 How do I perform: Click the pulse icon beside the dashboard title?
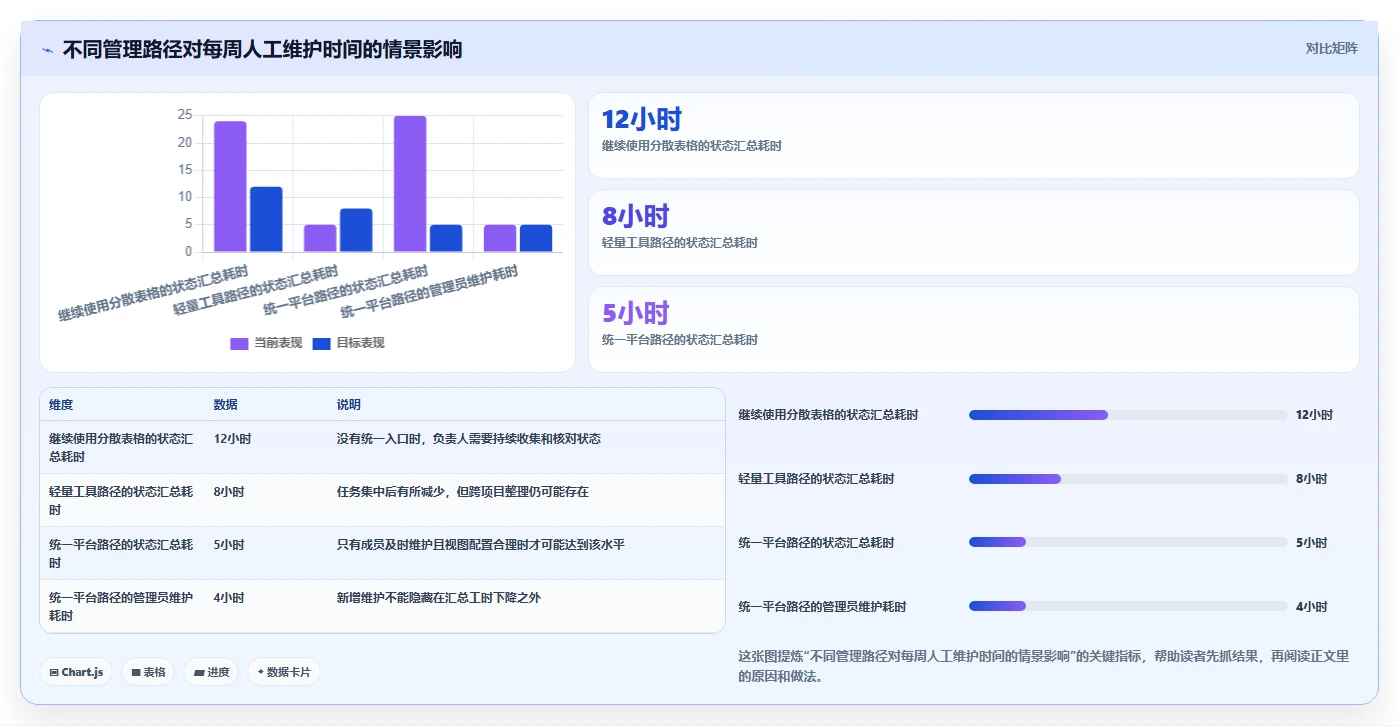[48, 49]
